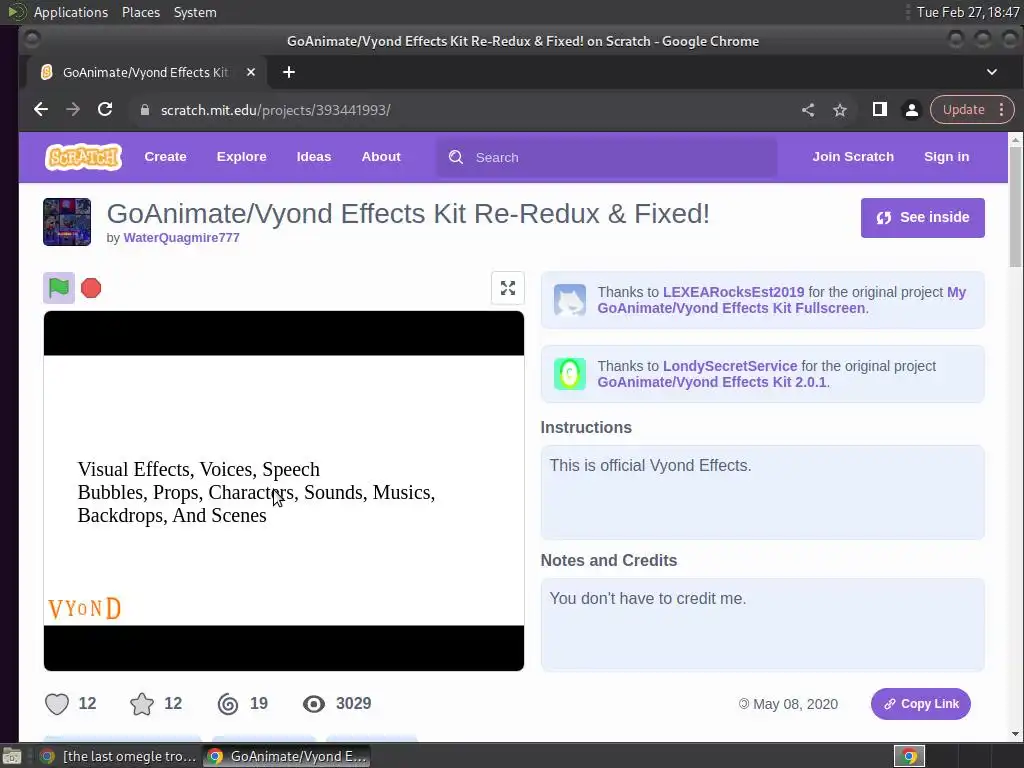Close the GoAnimate/Vyond browser tab
Image resolution: width=1024 pixels, height=768 pixels.
251,72
